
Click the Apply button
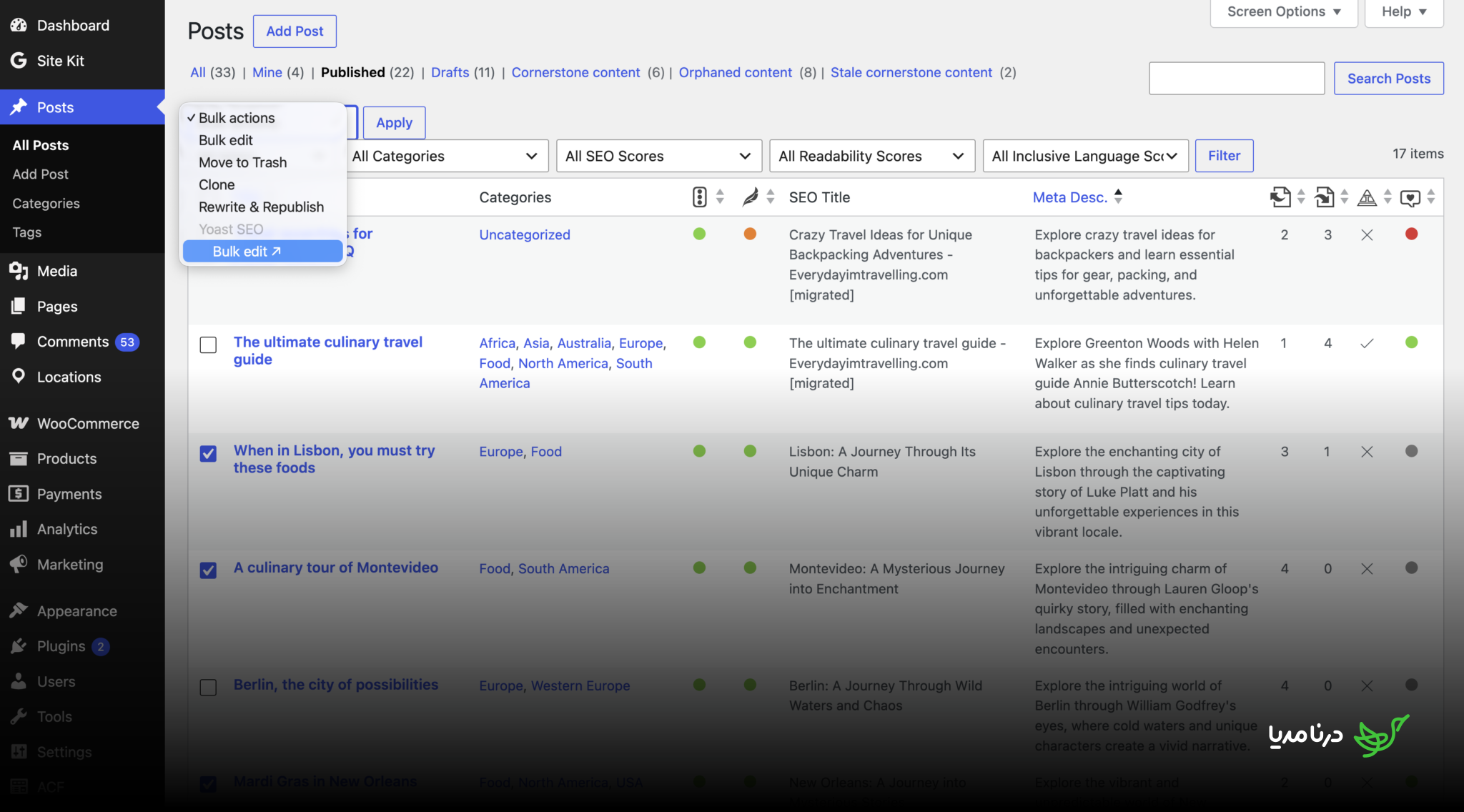pyautogui.click(x=394, y=123)
